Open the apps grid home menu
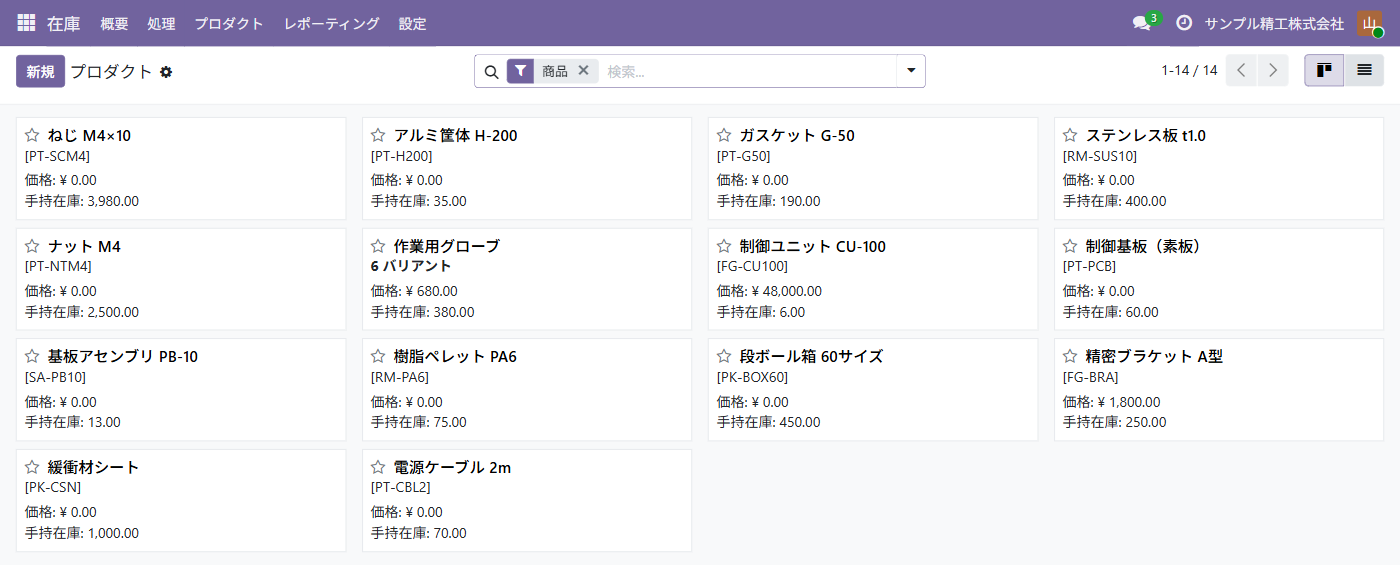The width and height of the screenshot is (1400, 565). tap(26, 23)
